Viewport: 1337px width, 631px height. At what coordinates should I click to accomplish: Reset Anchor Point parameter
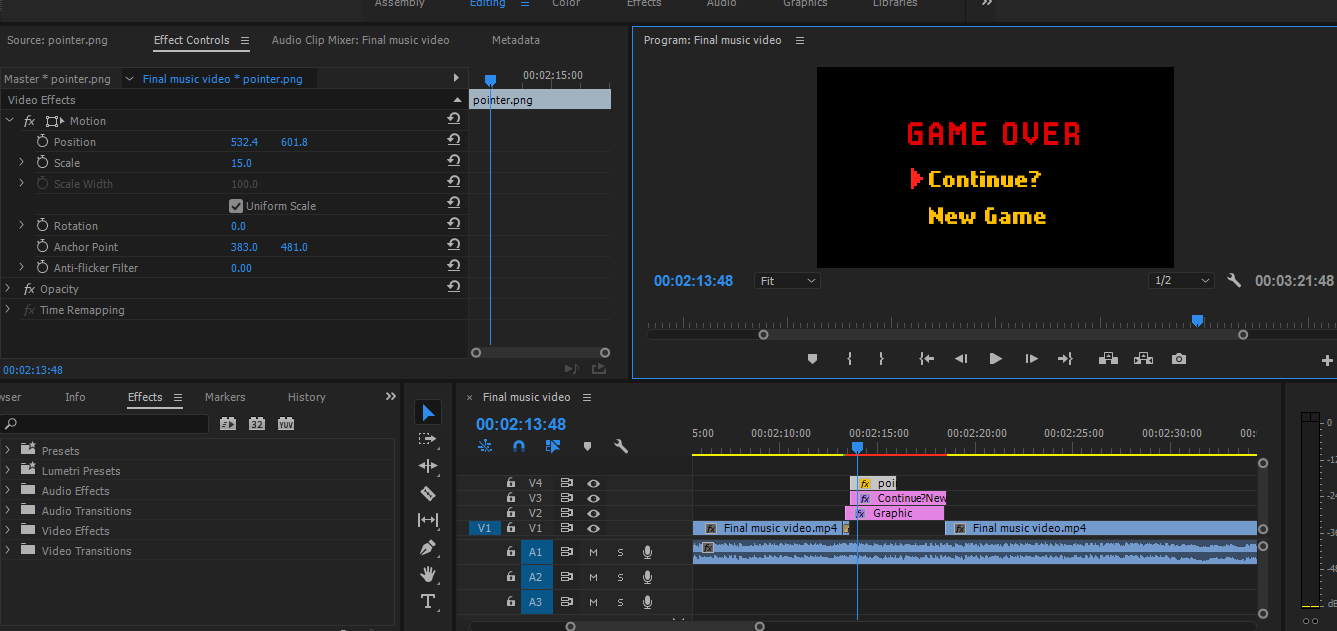[454, 246]
